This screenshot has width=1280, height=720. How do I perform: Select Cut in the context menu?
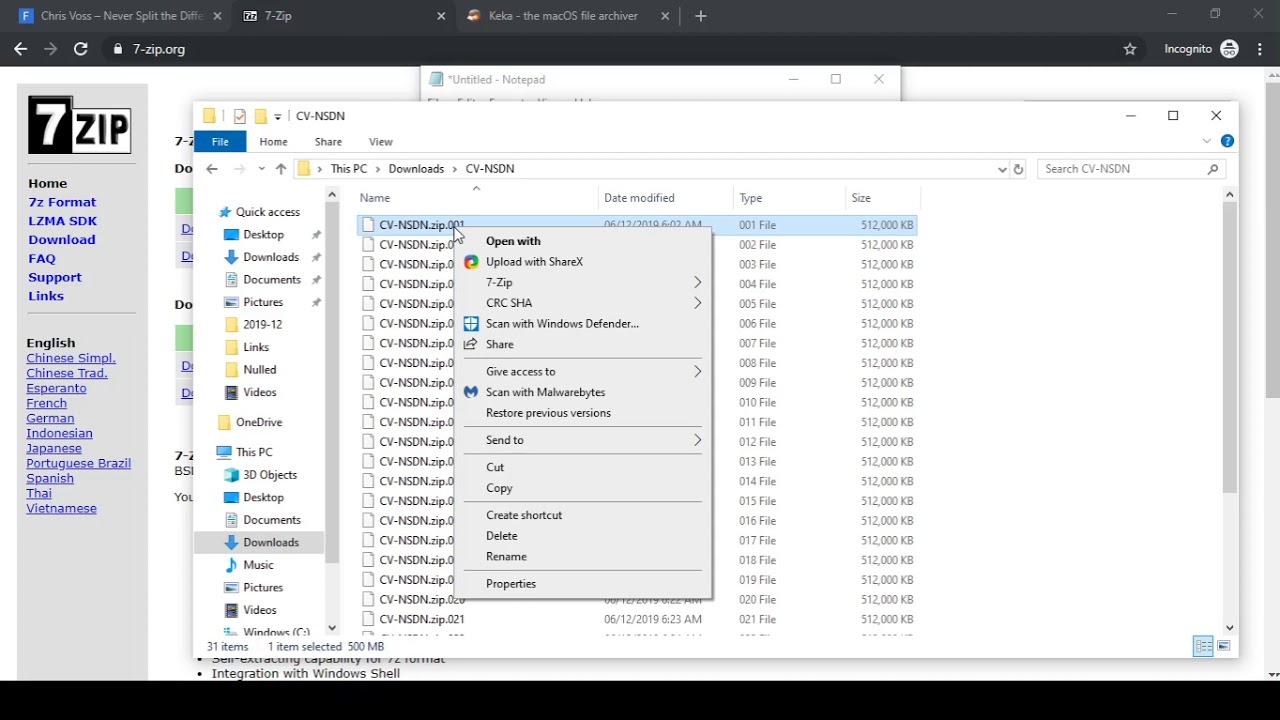[495, 467]
